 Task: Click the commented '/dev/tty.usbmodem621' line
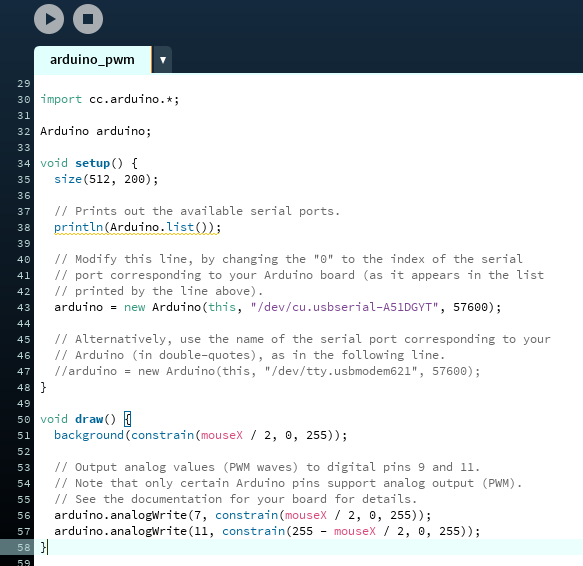pos(267,371)
